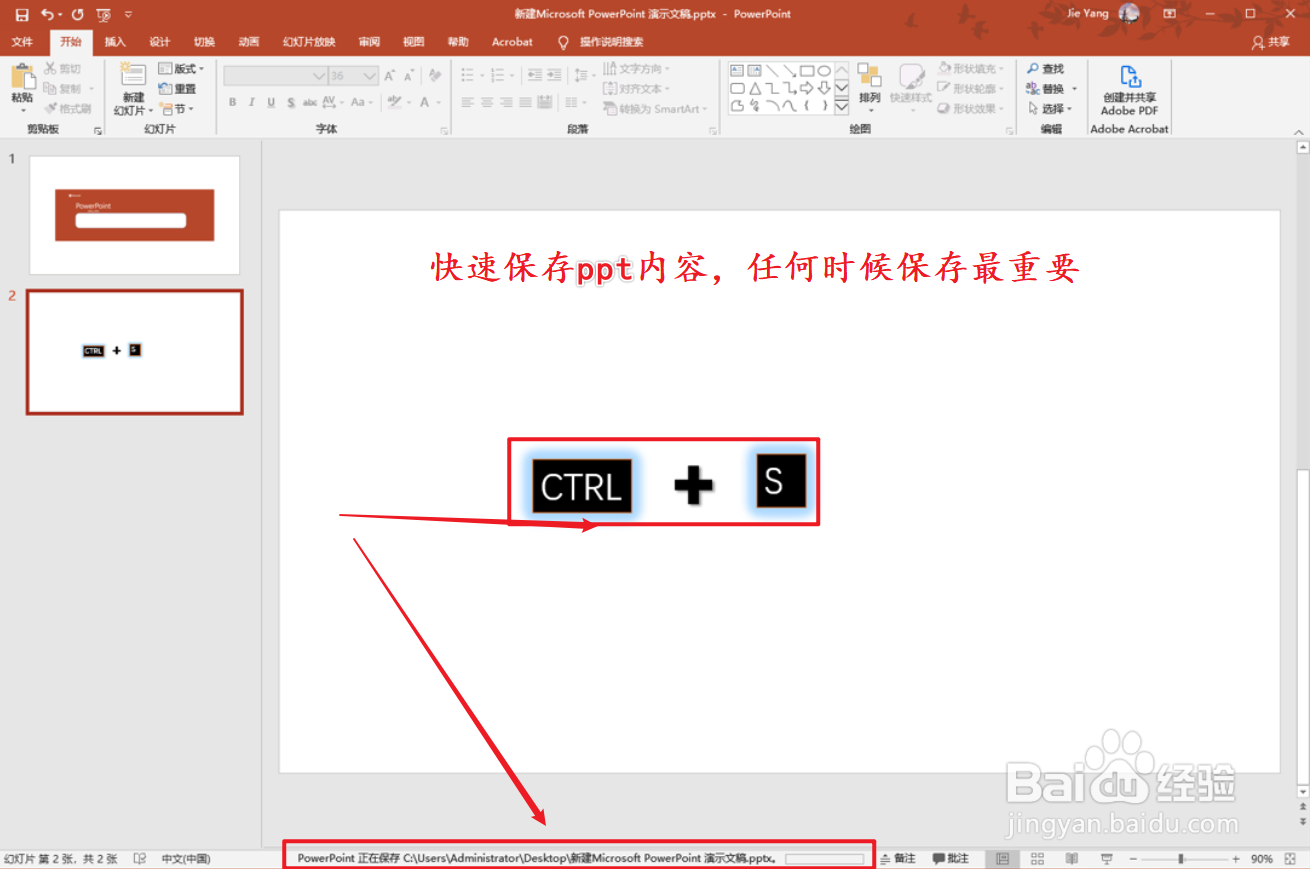This screenshot has width=1310, height=869.
Task: Click the Redo icon in quick access toolbar
Action: coord(77,14)
